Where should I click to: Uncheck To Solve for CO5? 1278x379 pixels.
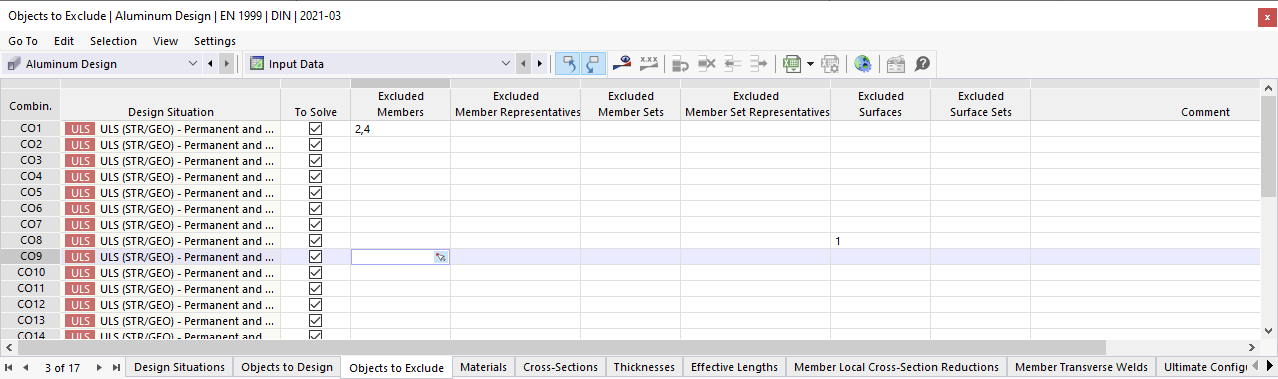pos(316,193)
